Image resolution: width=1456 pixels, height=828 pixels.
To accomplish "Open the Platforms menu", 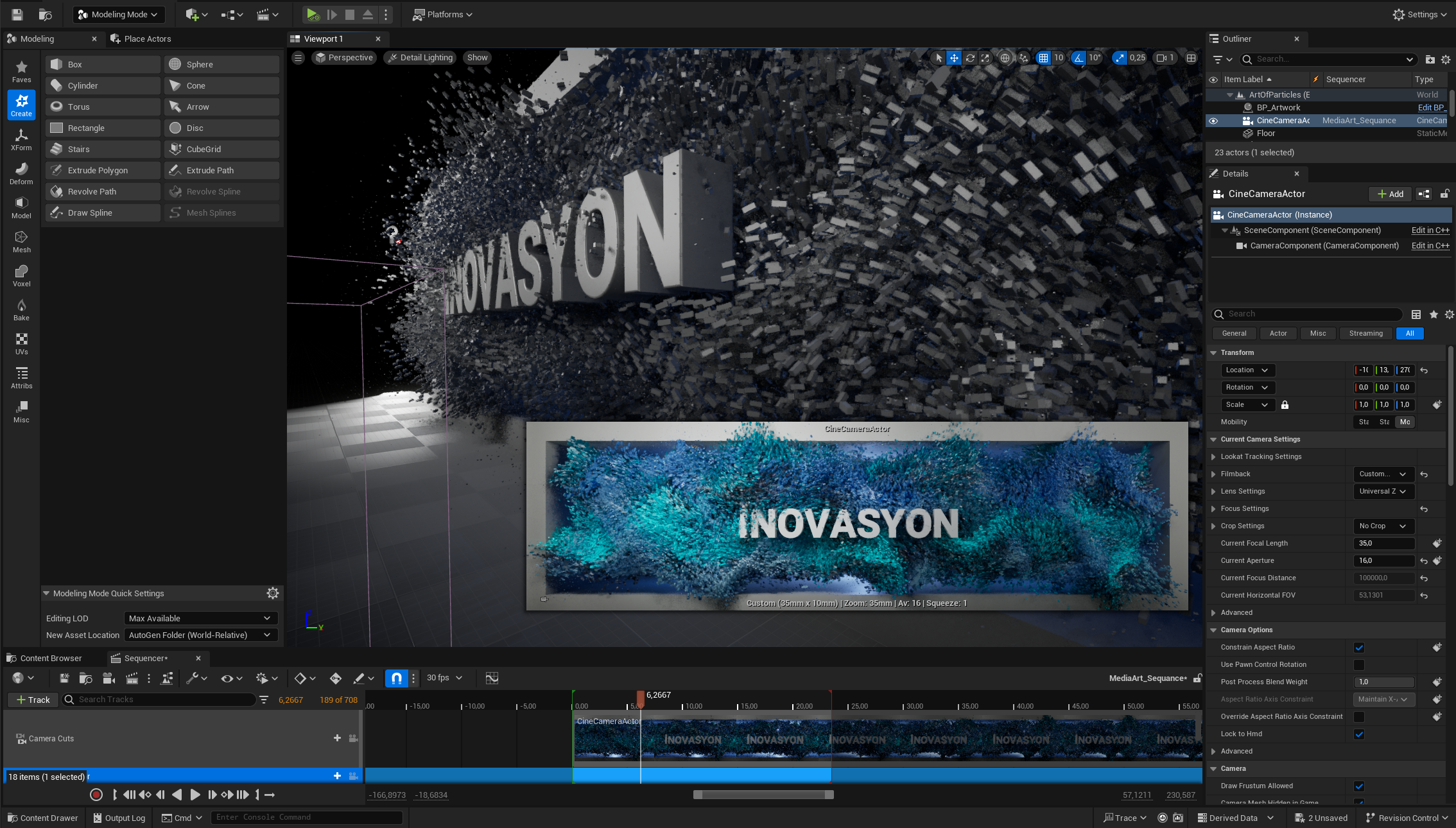I will click(x=443, y=14).
